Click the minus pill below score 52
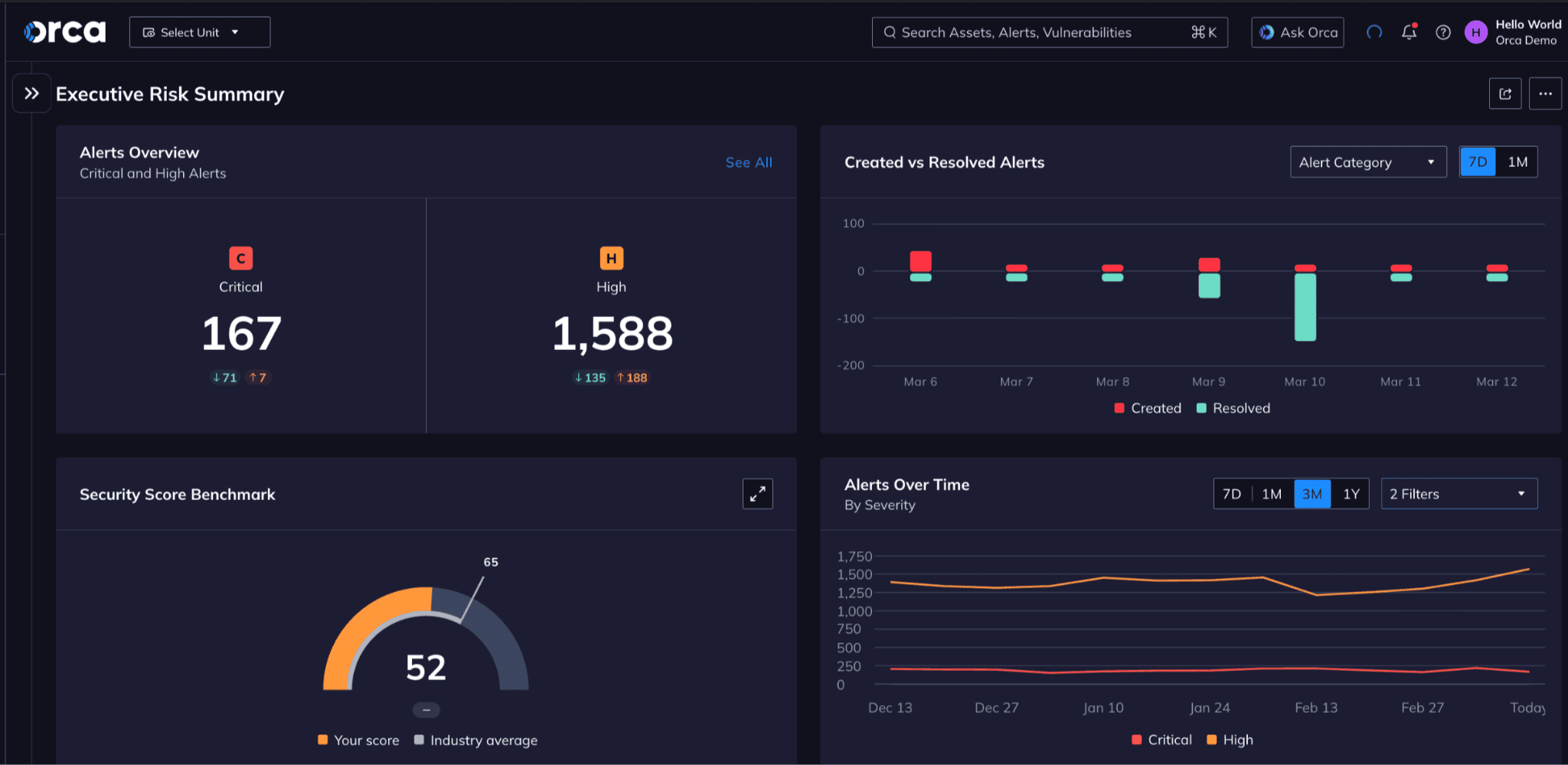 426,710
